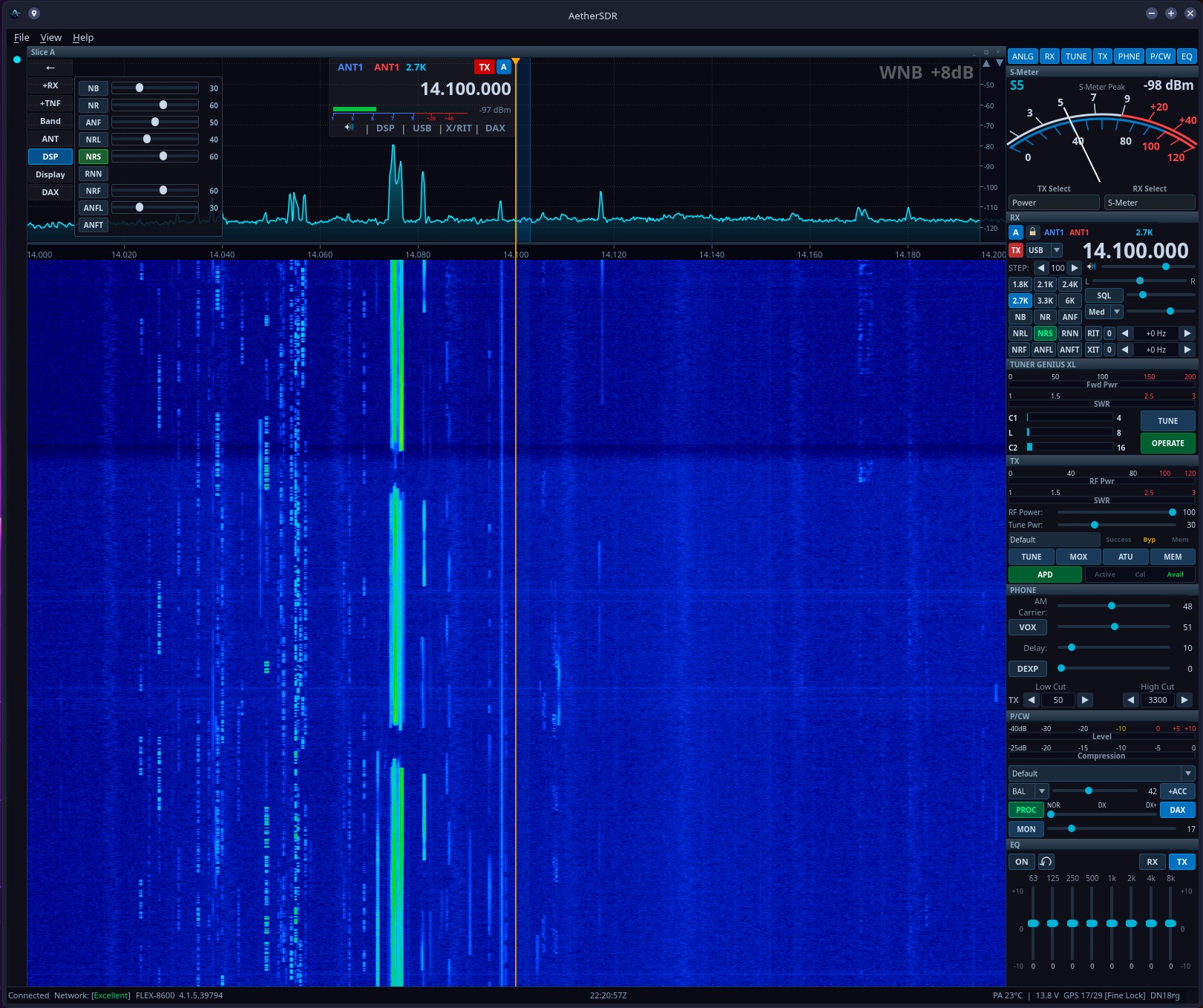Turn the EQ ON button
The image size is (1203, 1008).
[1022, 862]
